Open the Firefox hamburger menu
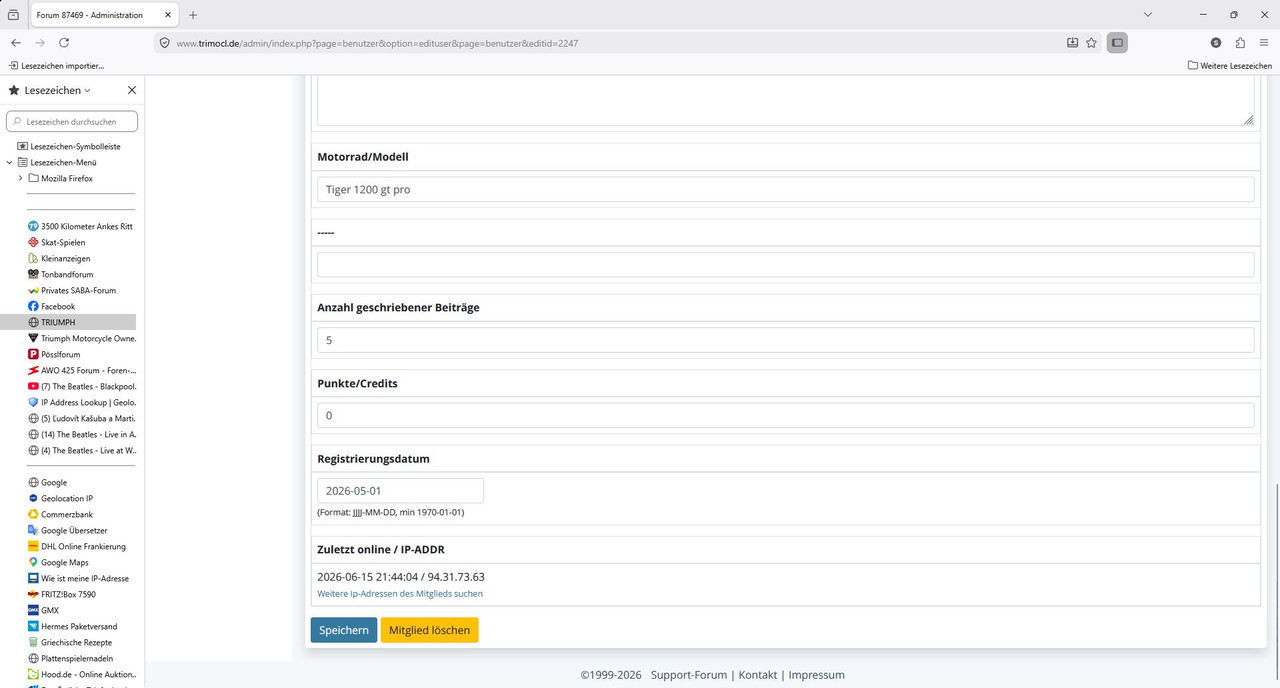This screenshot has width=1280, height=688. (x=1264, y=43)
